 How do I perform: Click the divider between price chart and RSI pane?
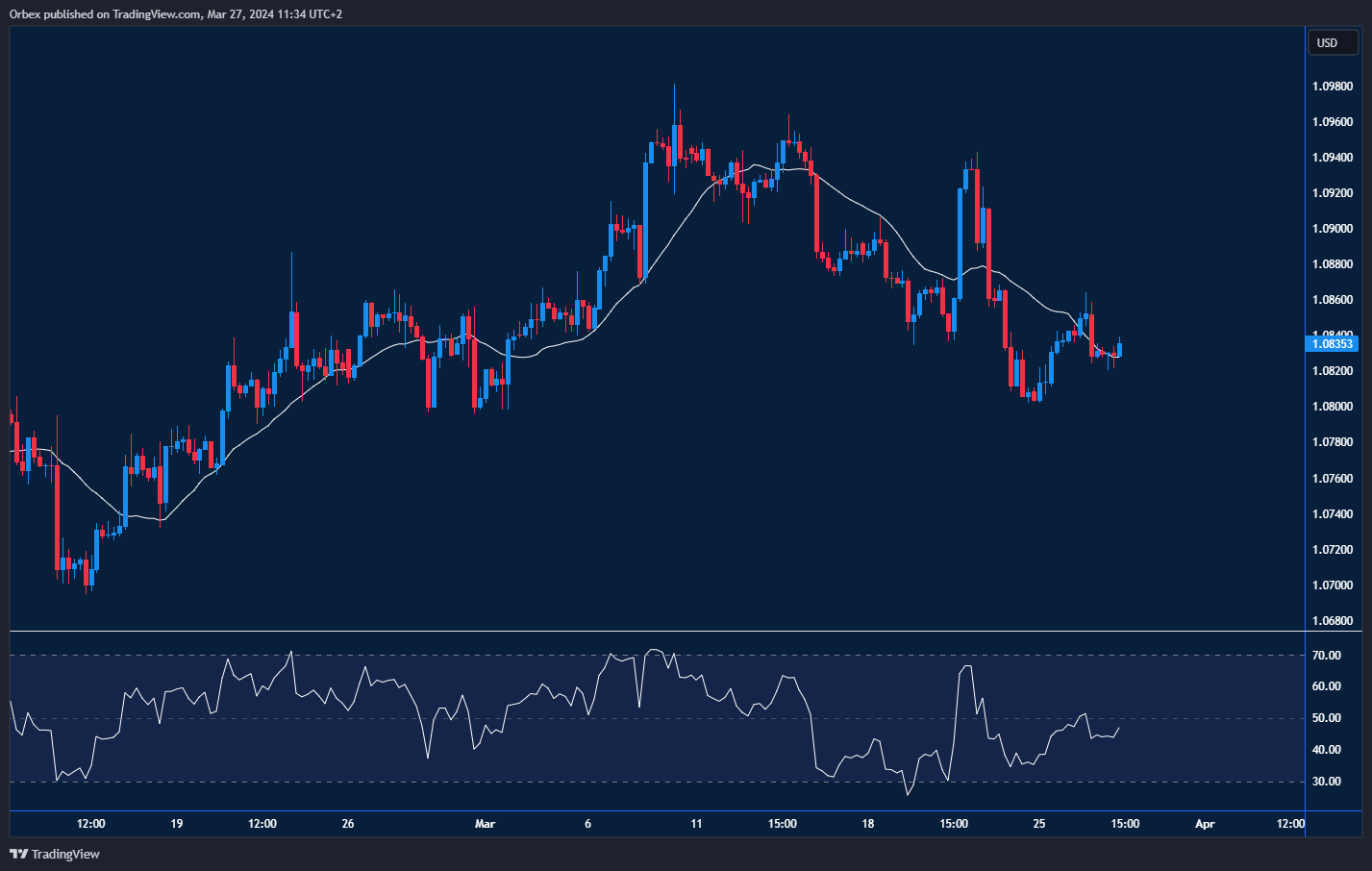[x=654, y=632]
